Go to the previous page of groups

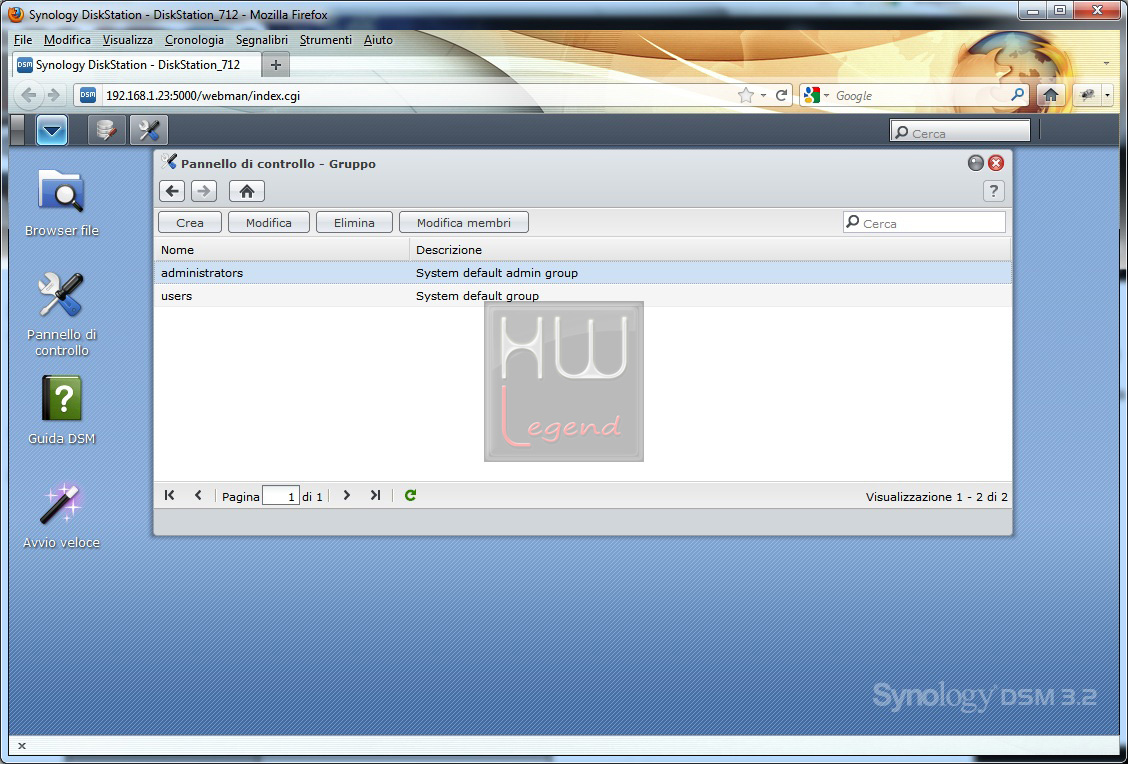[198, 495]
